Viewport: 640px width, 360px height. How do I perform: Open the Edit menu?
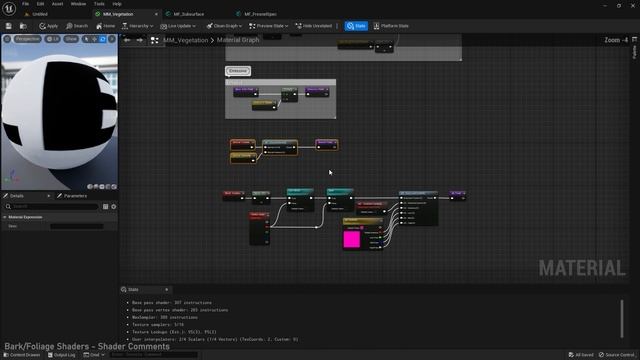tap(40, 4)
